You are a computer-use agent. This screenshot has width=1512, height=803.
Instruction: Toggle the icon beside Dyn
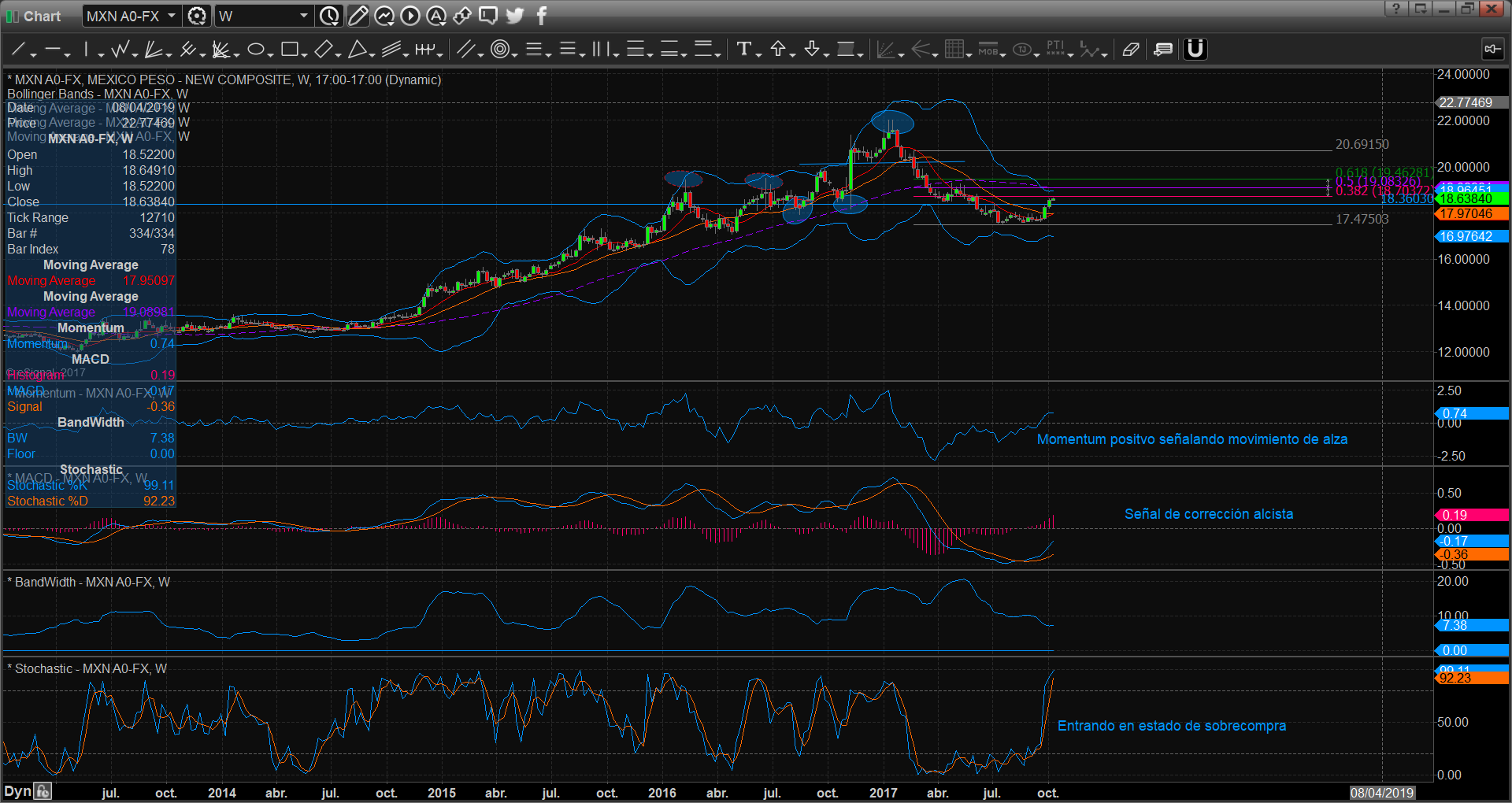tap(43, 792)
